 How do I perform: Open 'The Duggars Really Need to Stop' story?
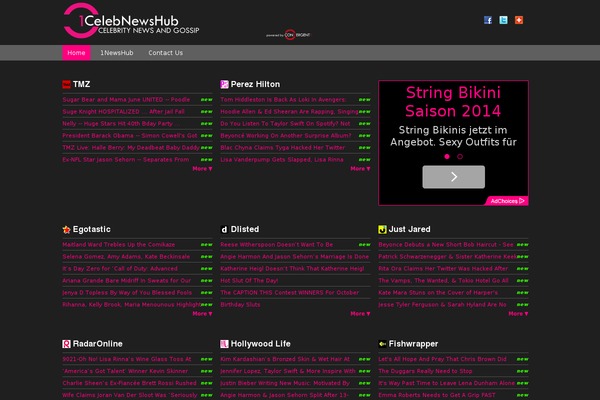click(x=425, y=371)
